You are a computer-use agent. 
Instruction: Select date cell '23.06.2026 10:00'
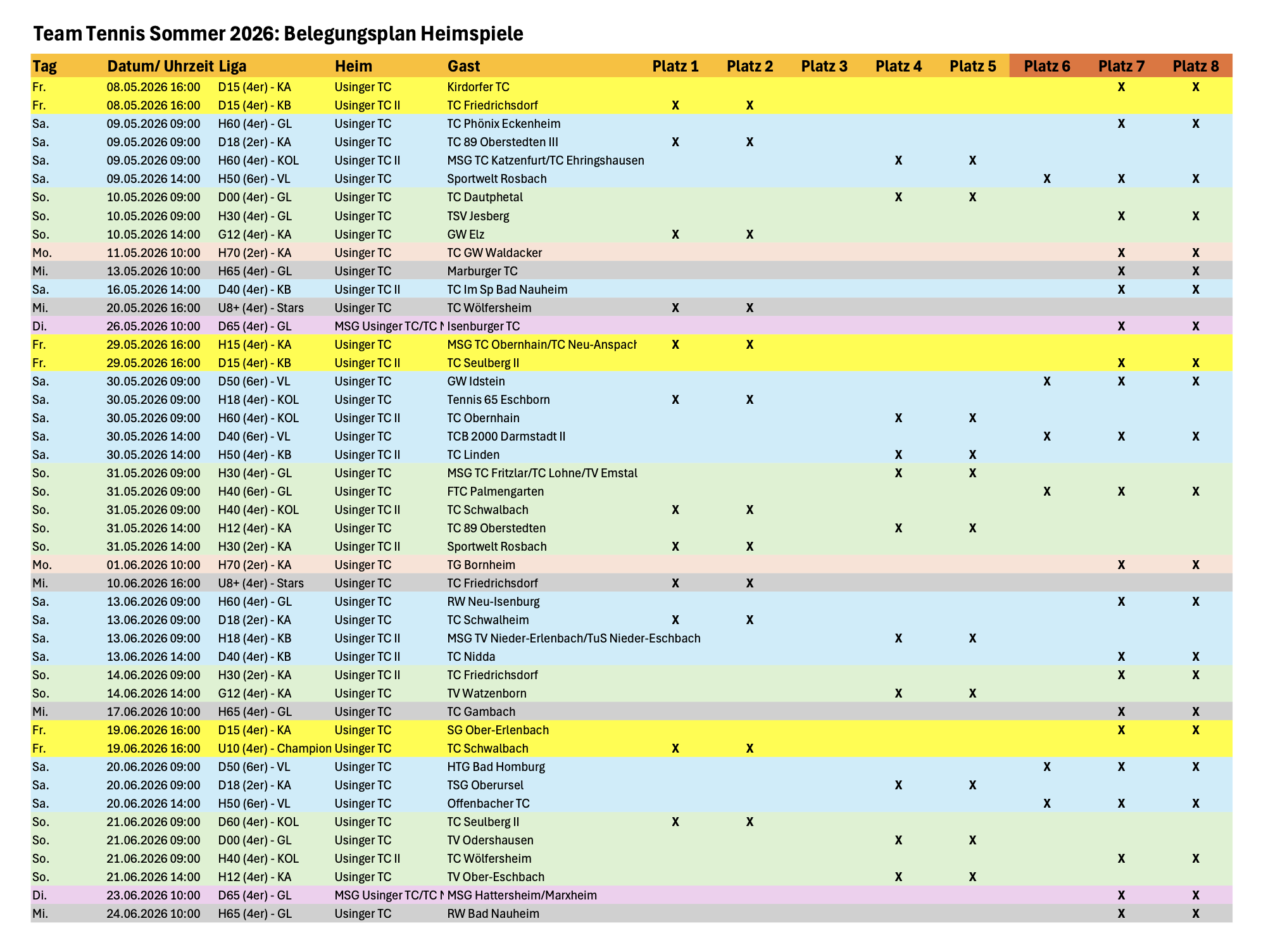153,895
